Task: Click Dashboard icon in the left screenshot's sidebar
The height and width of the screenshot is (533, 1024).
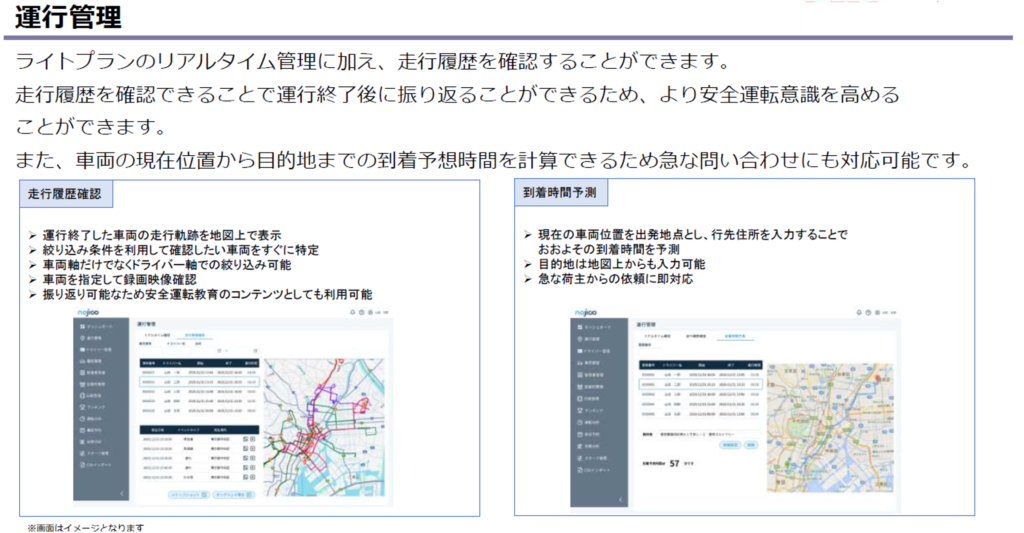Action: [x=81, y=325]
